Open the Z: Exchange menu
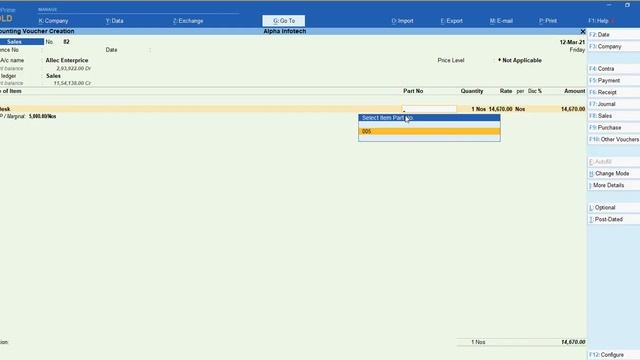Viewport: 640px width, 360px height. pyautogui.click(x=188, y=21)
